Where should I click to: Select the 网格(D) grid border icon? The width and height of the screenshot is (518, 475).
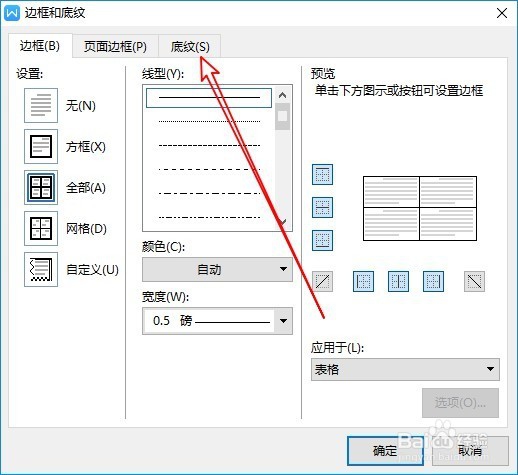41,228
